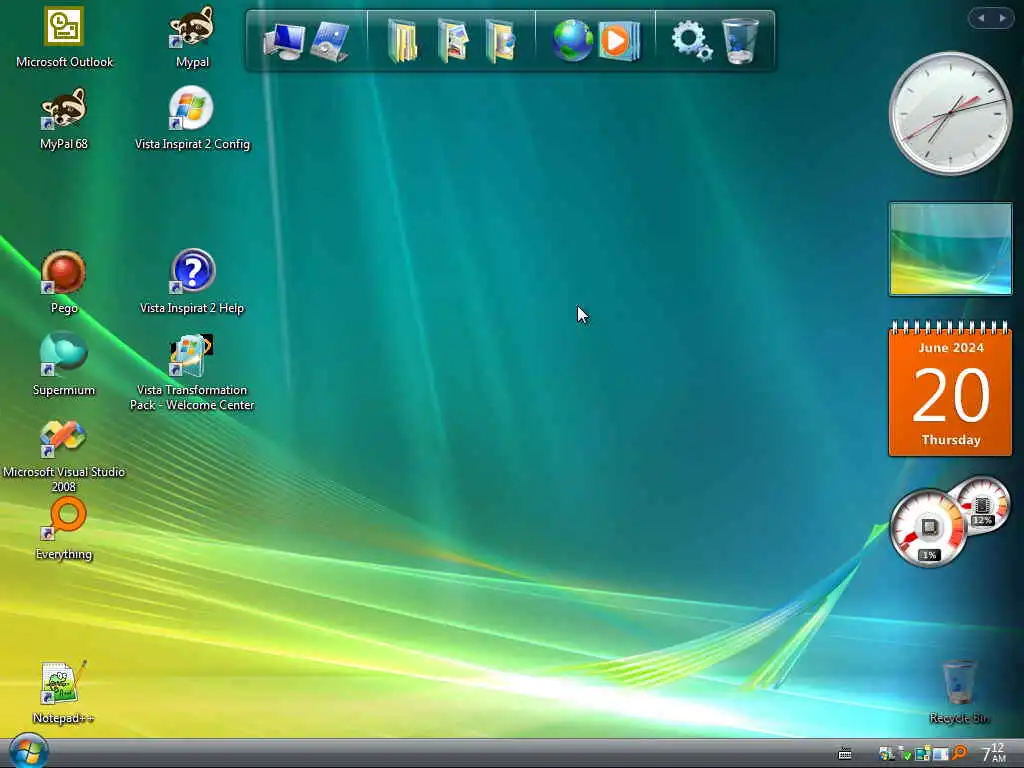Launch Windows Media Player from dock
Viewport: 1024px width, 768px height.
tap(619, 41)
